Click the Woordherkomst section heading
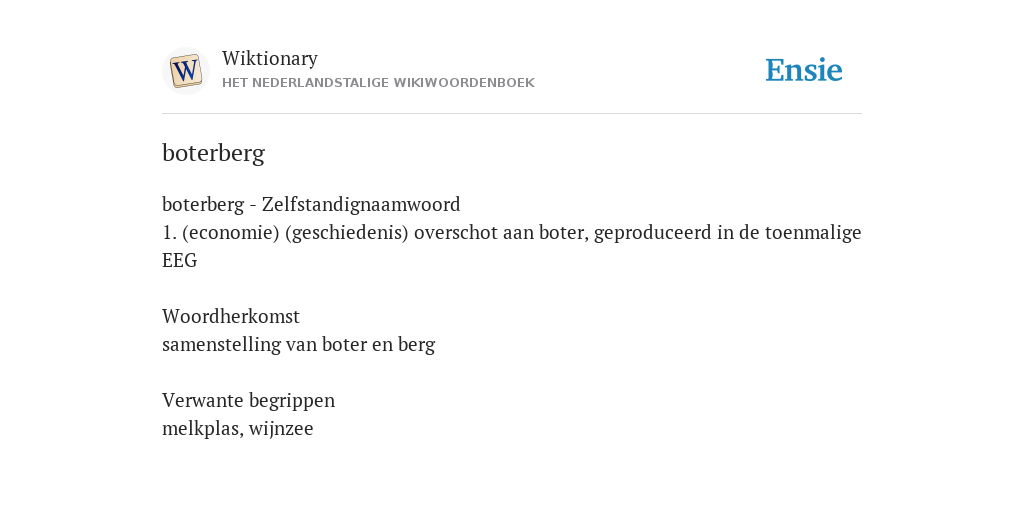This screenshot has height=512, width=1024. tap(231, 316)
